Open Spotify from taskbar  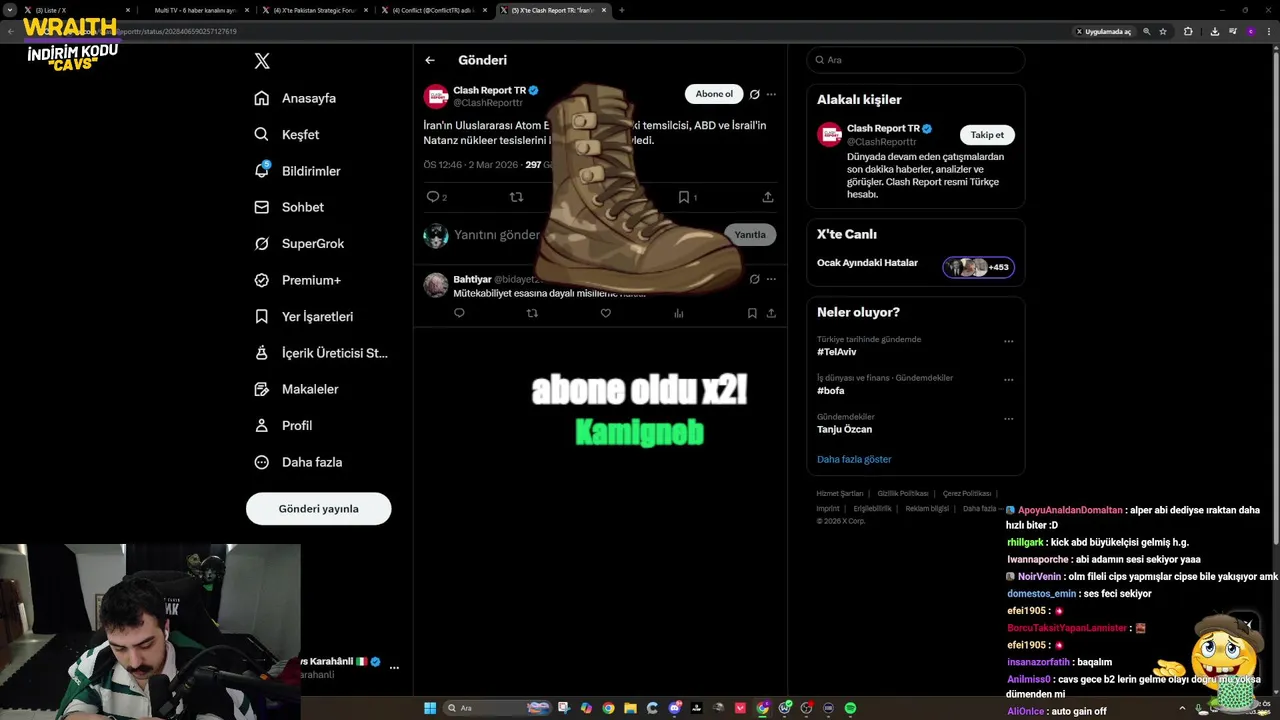pyautogui.click(x=850, y=708)
